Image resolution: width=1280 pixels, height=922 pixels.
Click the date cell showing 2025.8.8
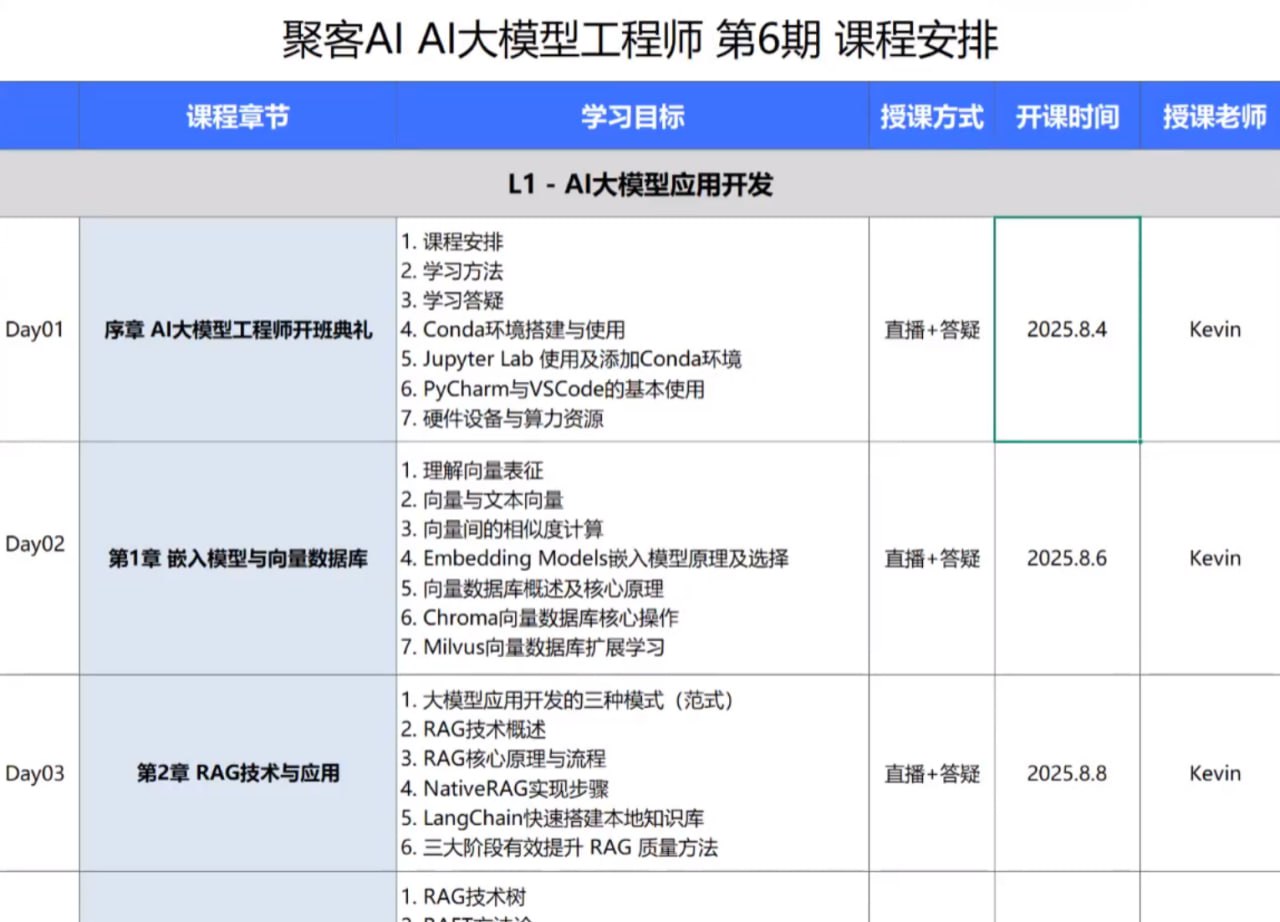[1067, 773]
